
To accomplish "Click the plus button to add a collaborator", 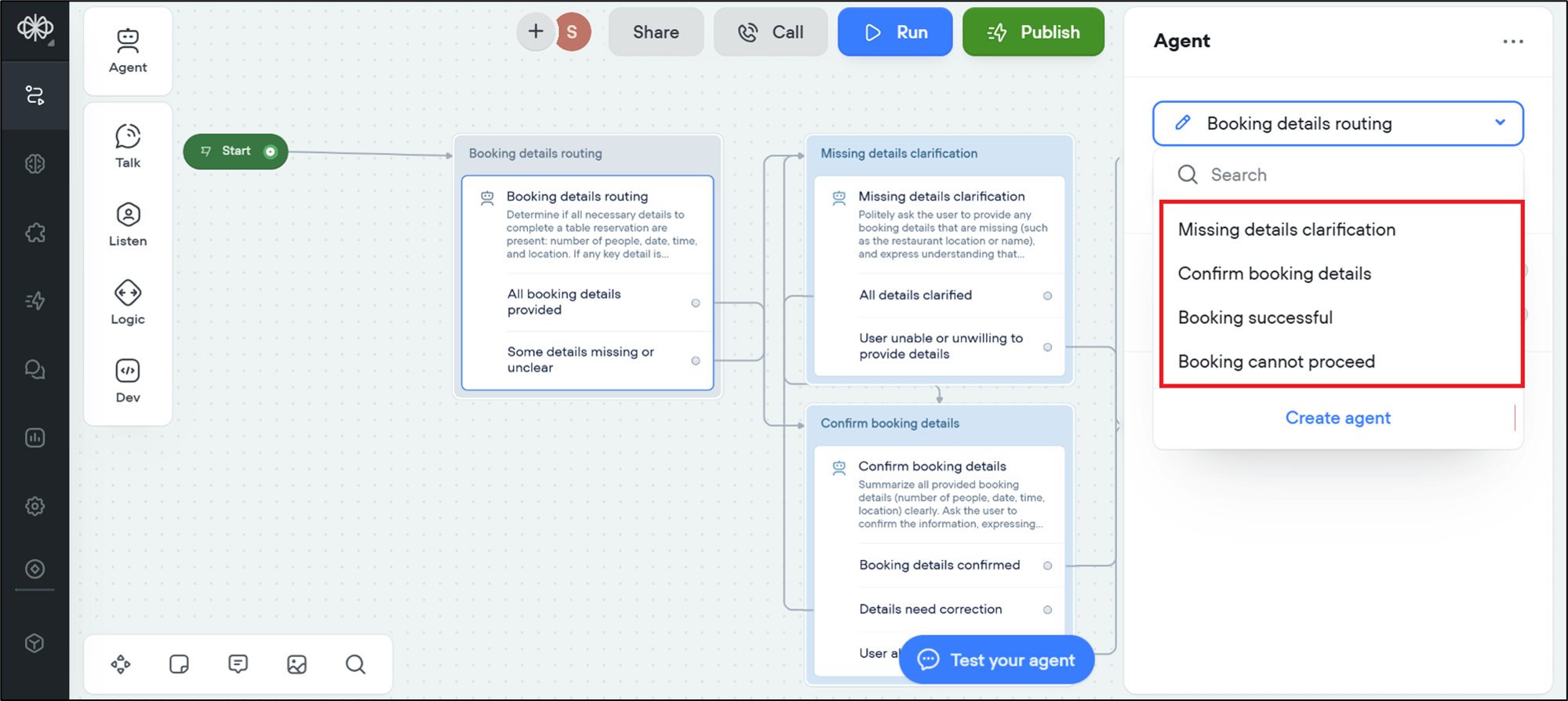I will pos(536,32).
